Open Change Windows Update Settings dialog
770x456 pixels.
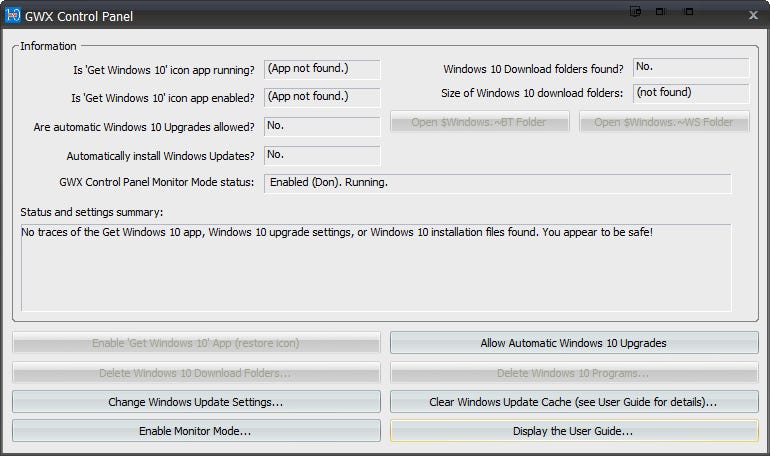(196, 402)
